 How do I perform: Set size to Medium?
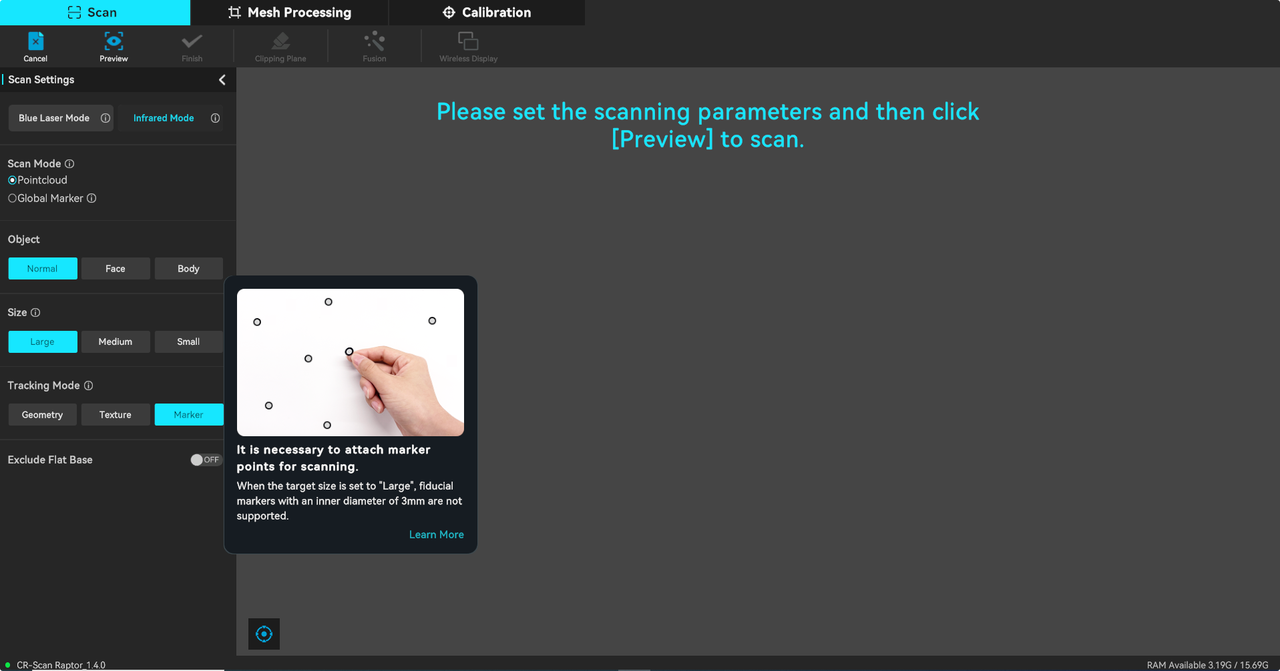(115, 342)
